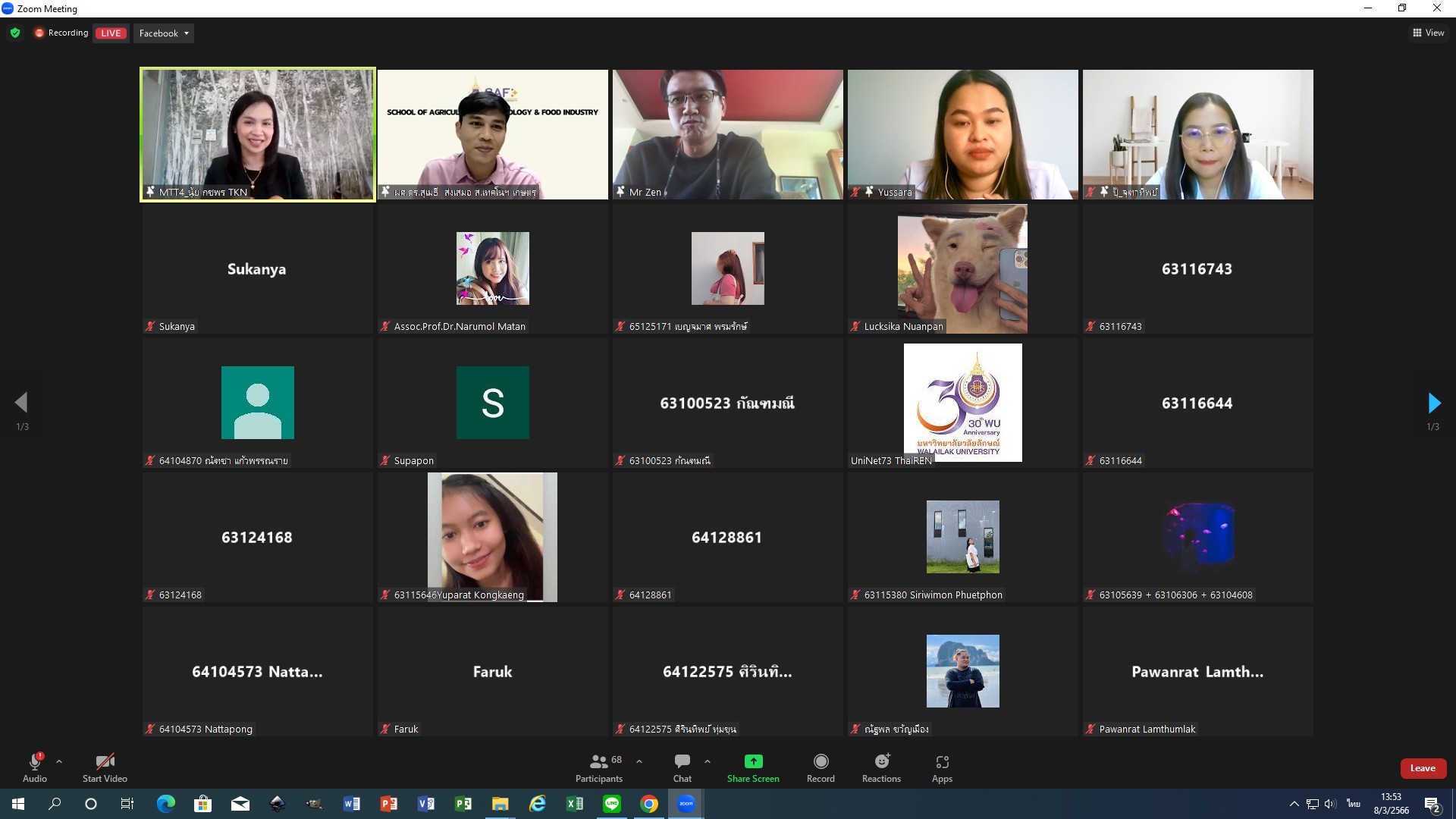Go to next gallery page arrow
The width and height of the screenshot is (1456, 819).
[x=1433, y=403]
